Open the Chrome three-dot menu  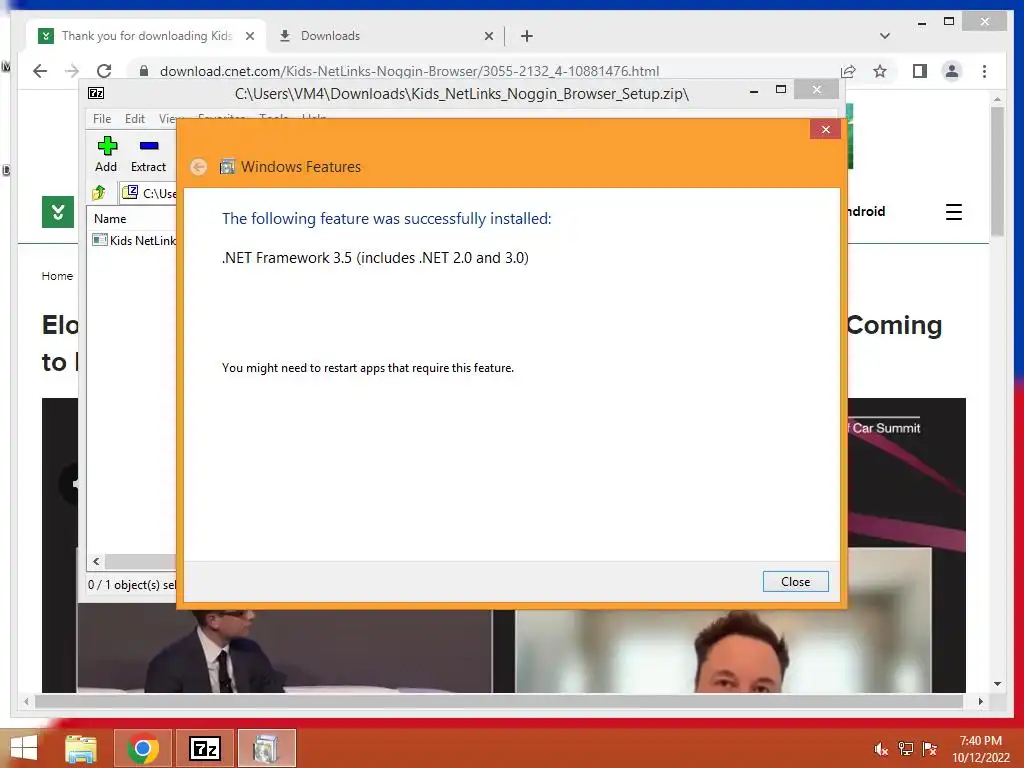point(984,71)
